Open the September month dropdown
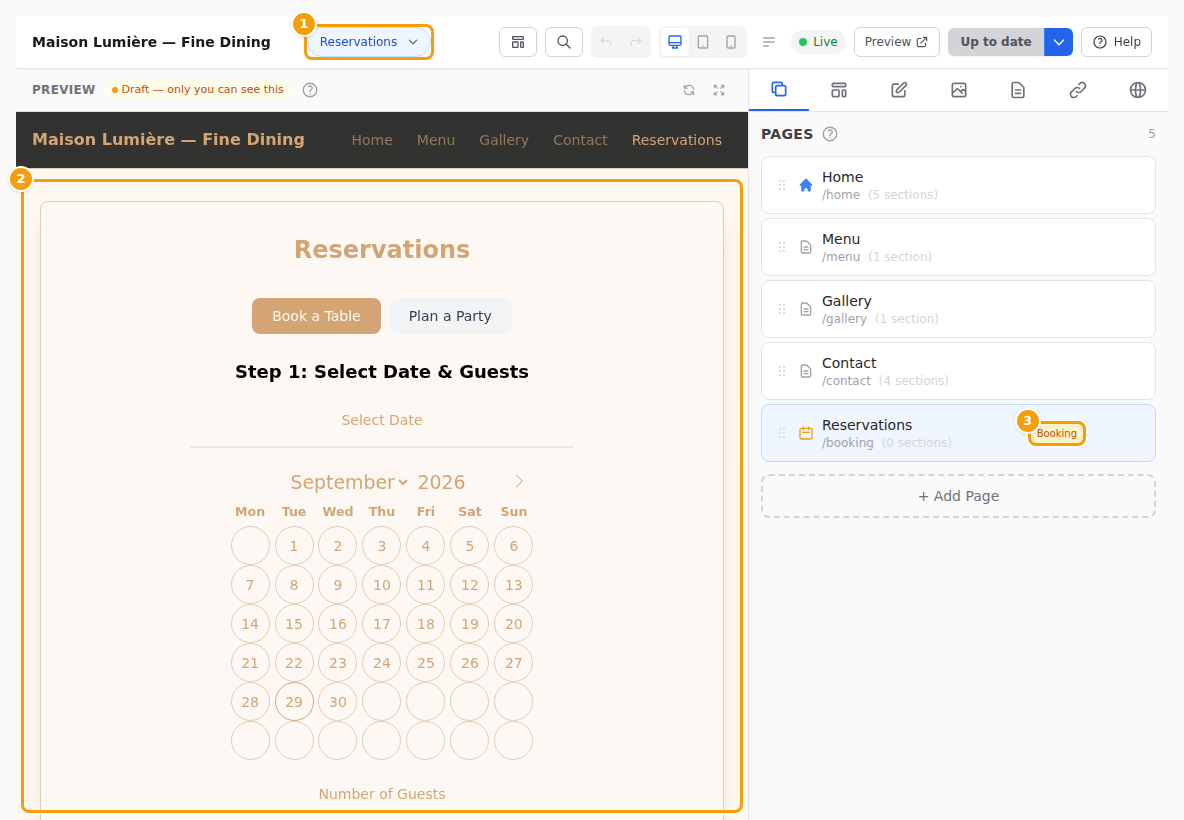This screenshot has width=1184, height=820. [x=349, y=482]
